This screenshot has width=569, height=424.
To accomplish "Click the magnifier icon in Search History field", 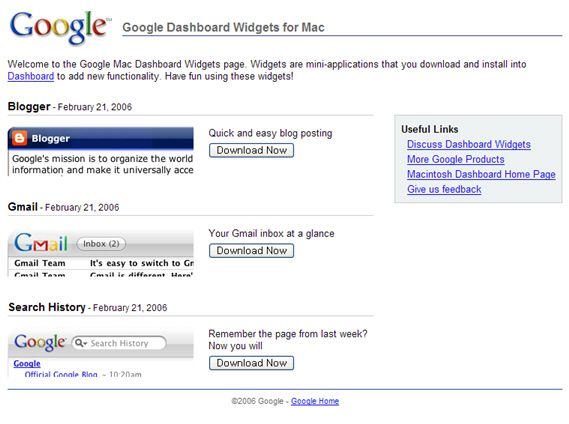I will click(x=80, y=343).
